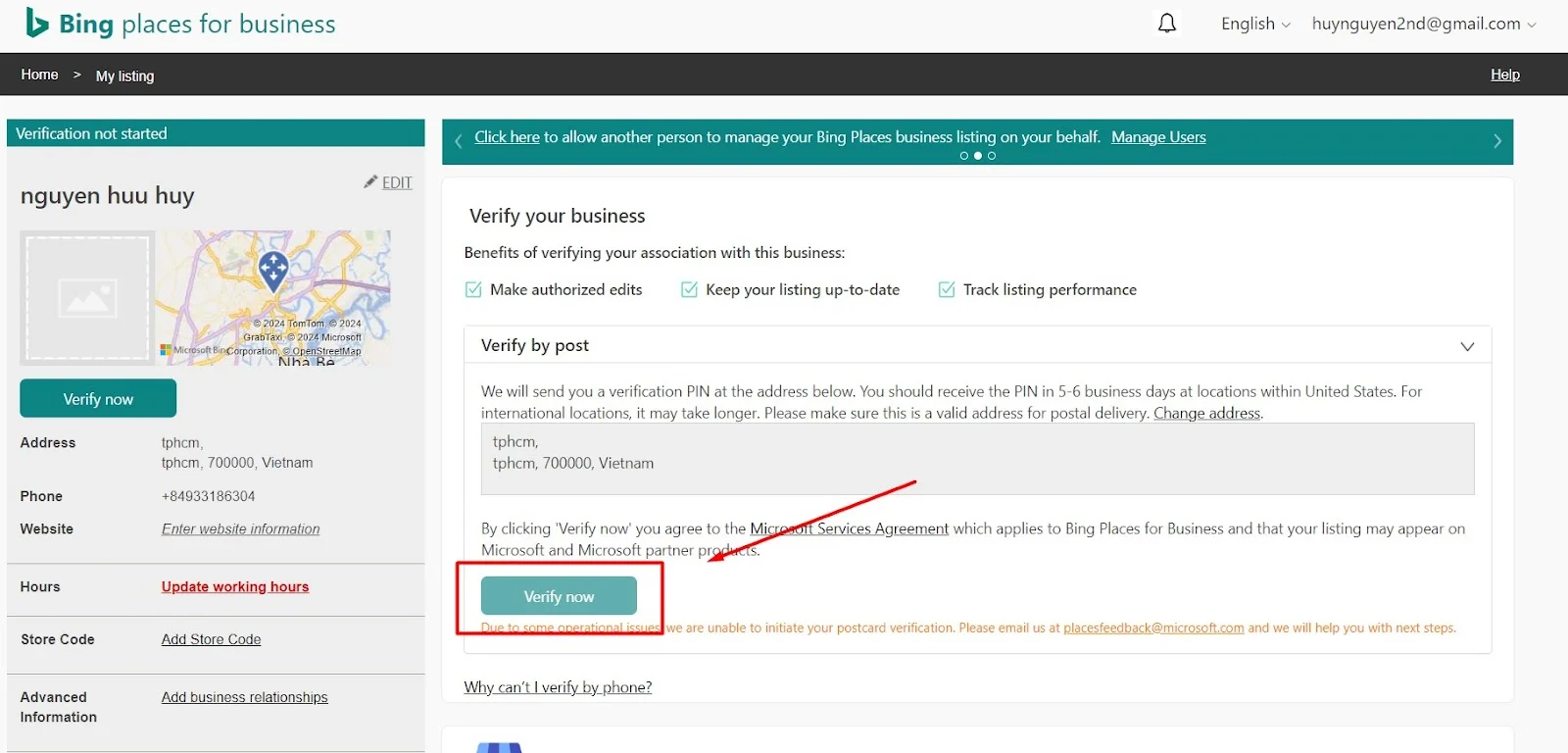Select the second banner pagination dot
Screen dimensions: 1568x753
[977, 156]
